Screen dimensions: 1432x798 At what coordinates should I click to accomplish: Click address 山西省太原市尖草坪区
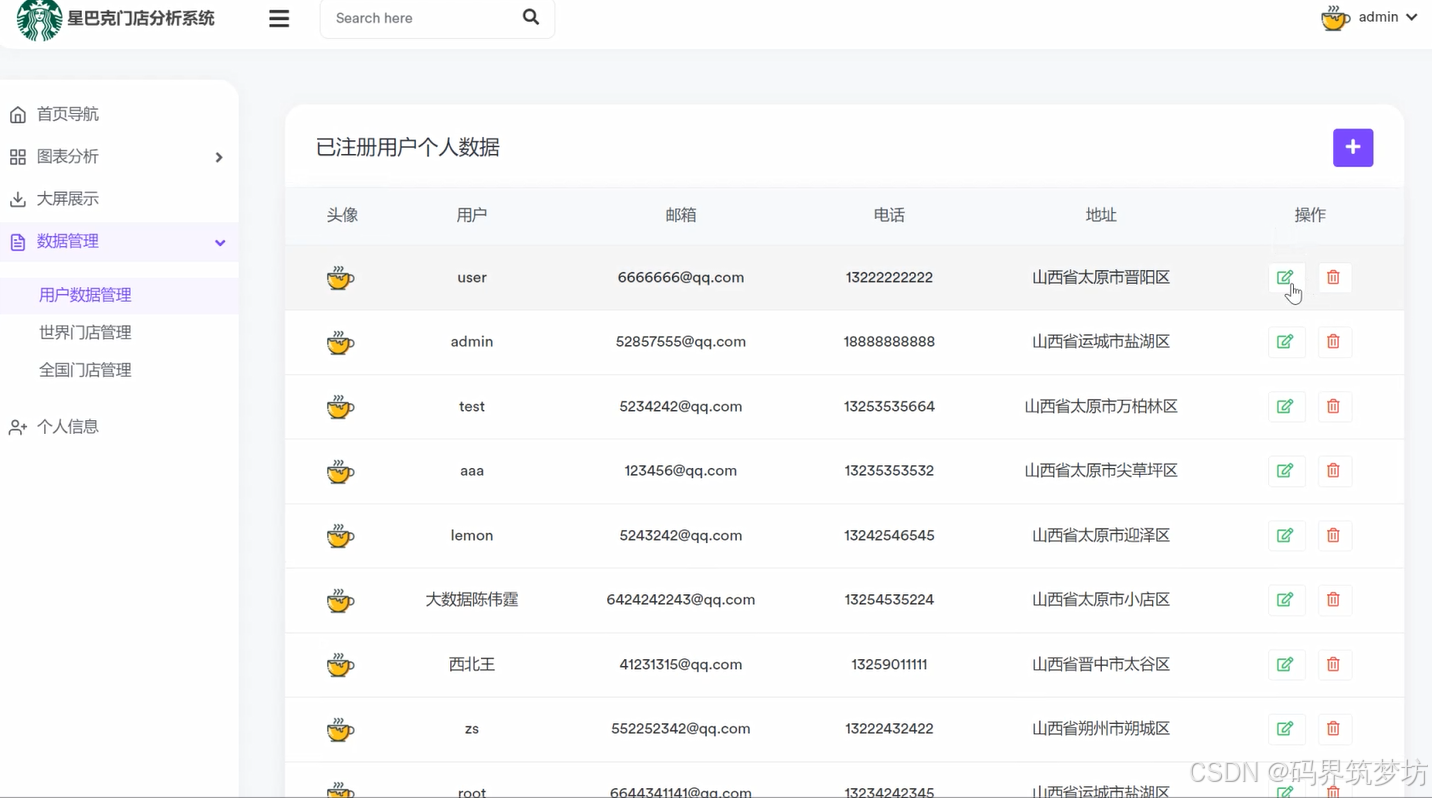tap(1101, 471)
